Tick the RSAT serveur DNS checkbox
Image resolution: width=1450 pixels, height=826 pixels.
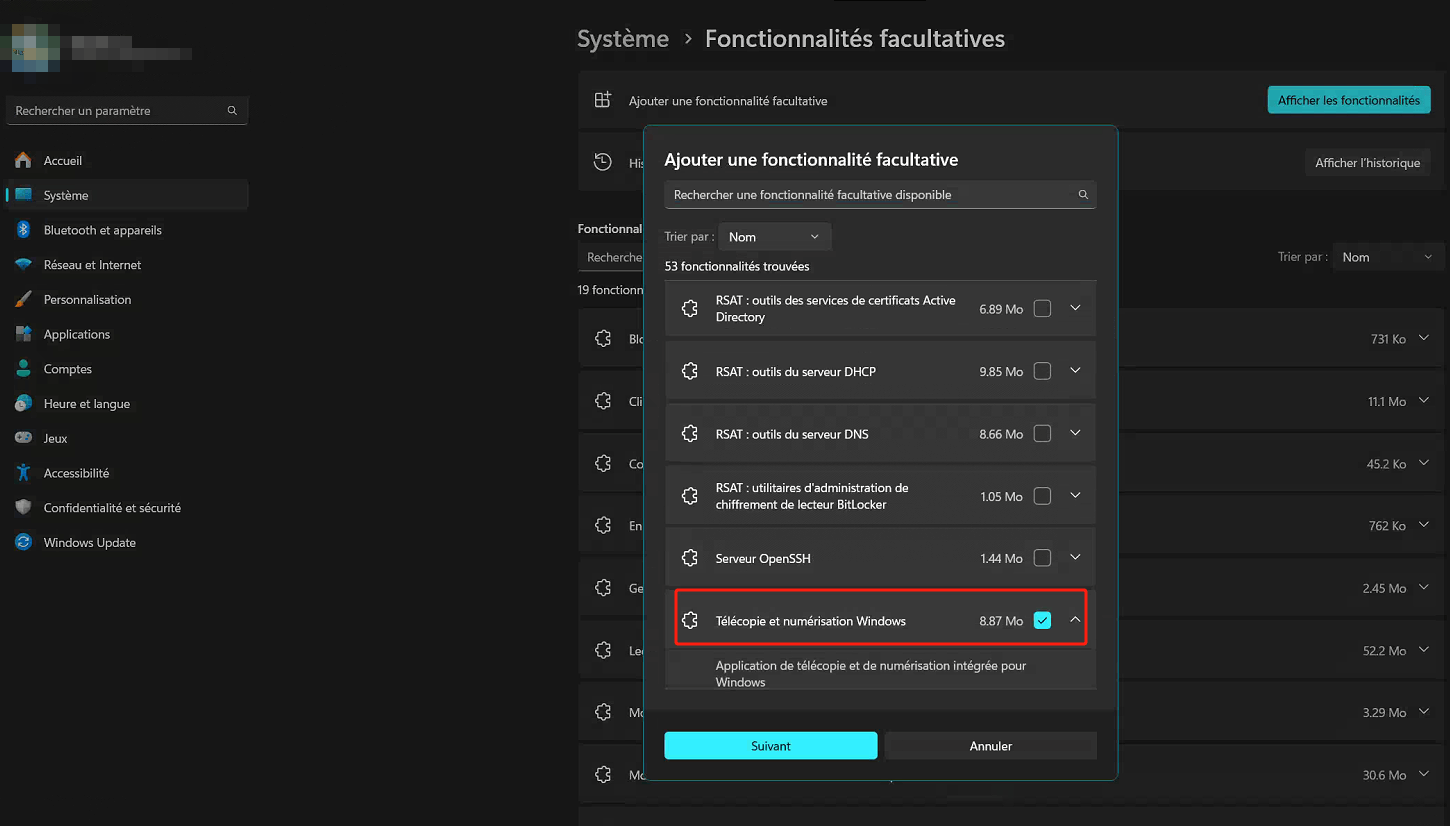[1042, 434]
